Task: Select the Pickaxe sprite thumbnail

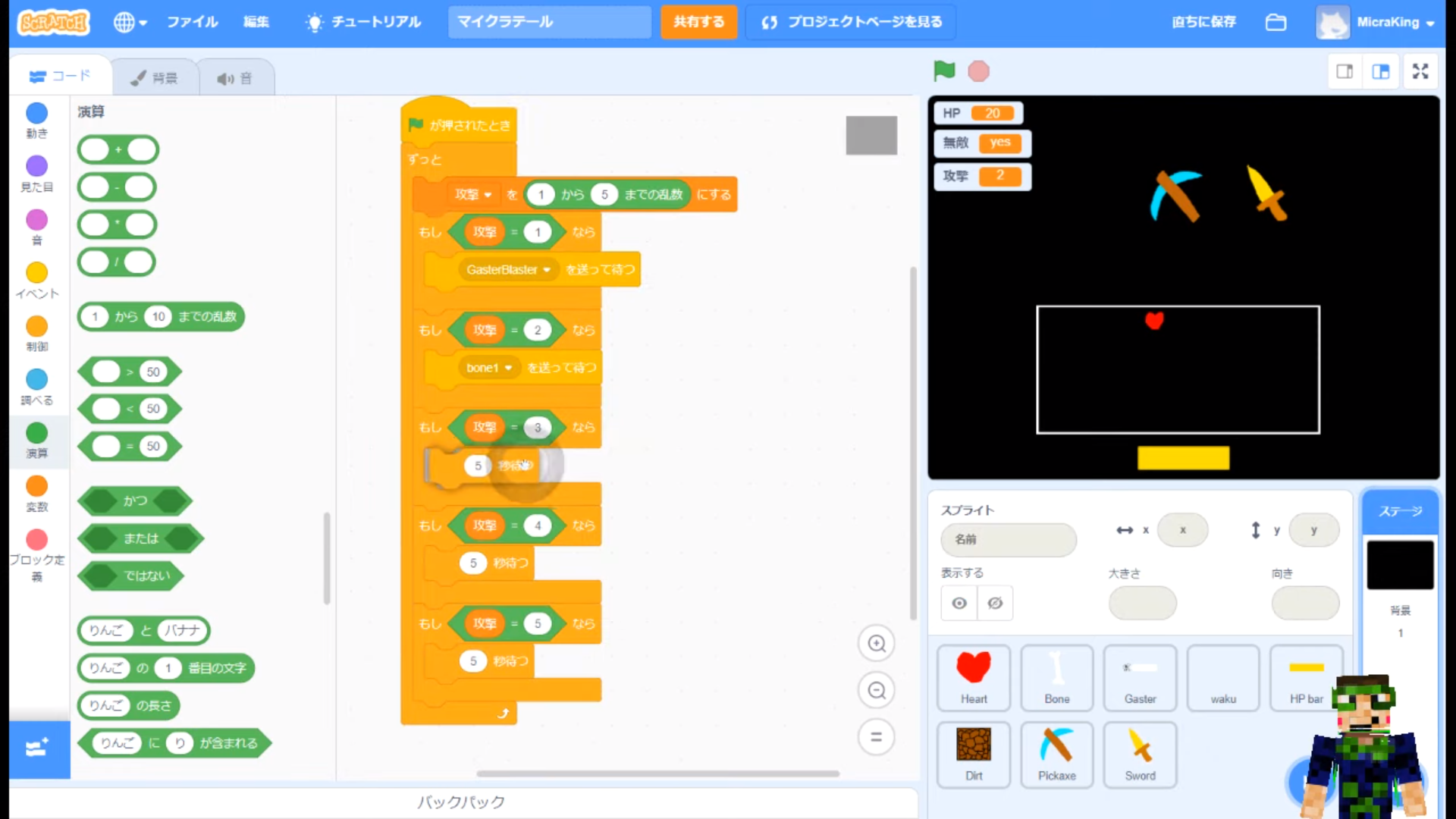Action: [1056, 754]
